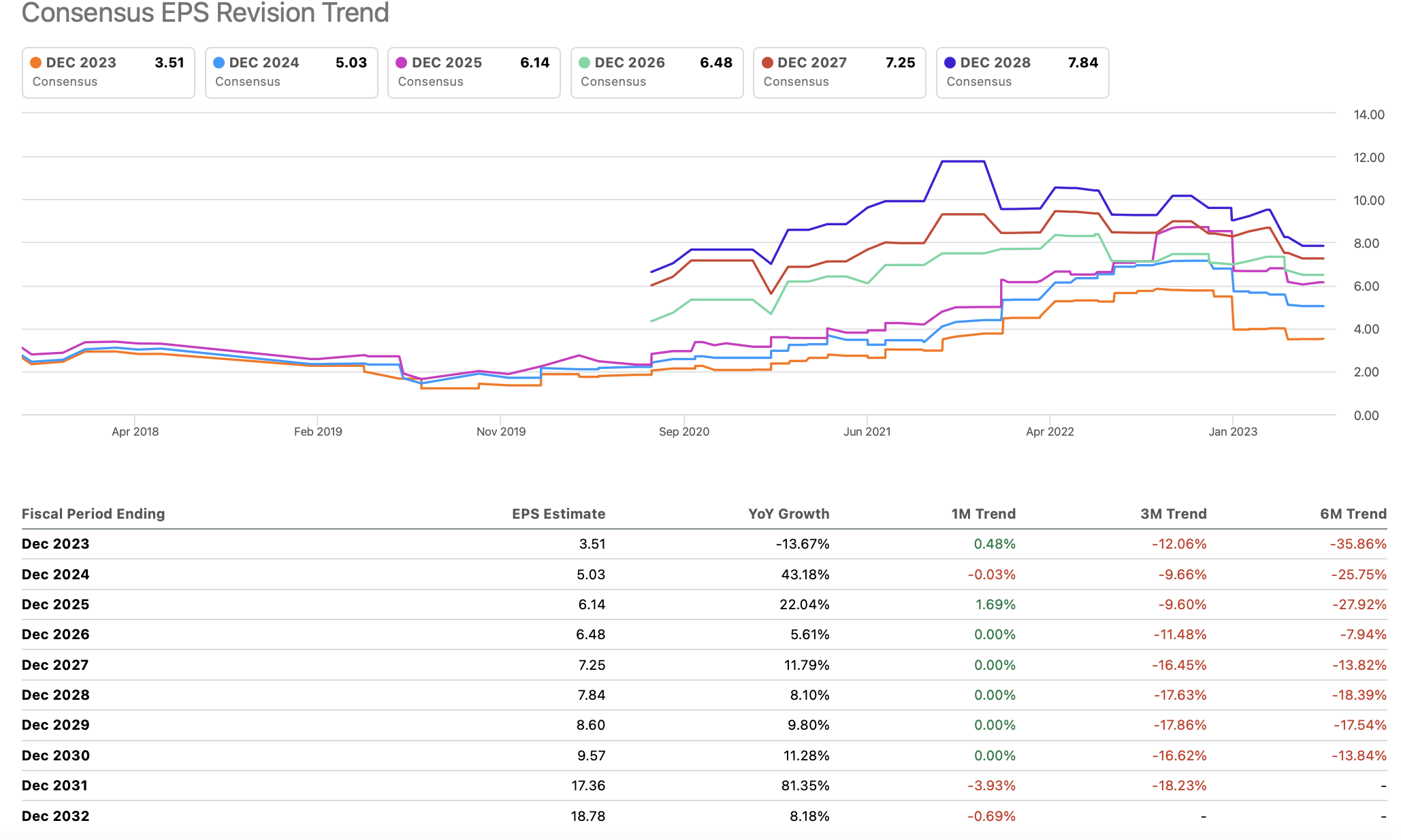Click the Jan 2023 x-axis label

coord(1232,432)
